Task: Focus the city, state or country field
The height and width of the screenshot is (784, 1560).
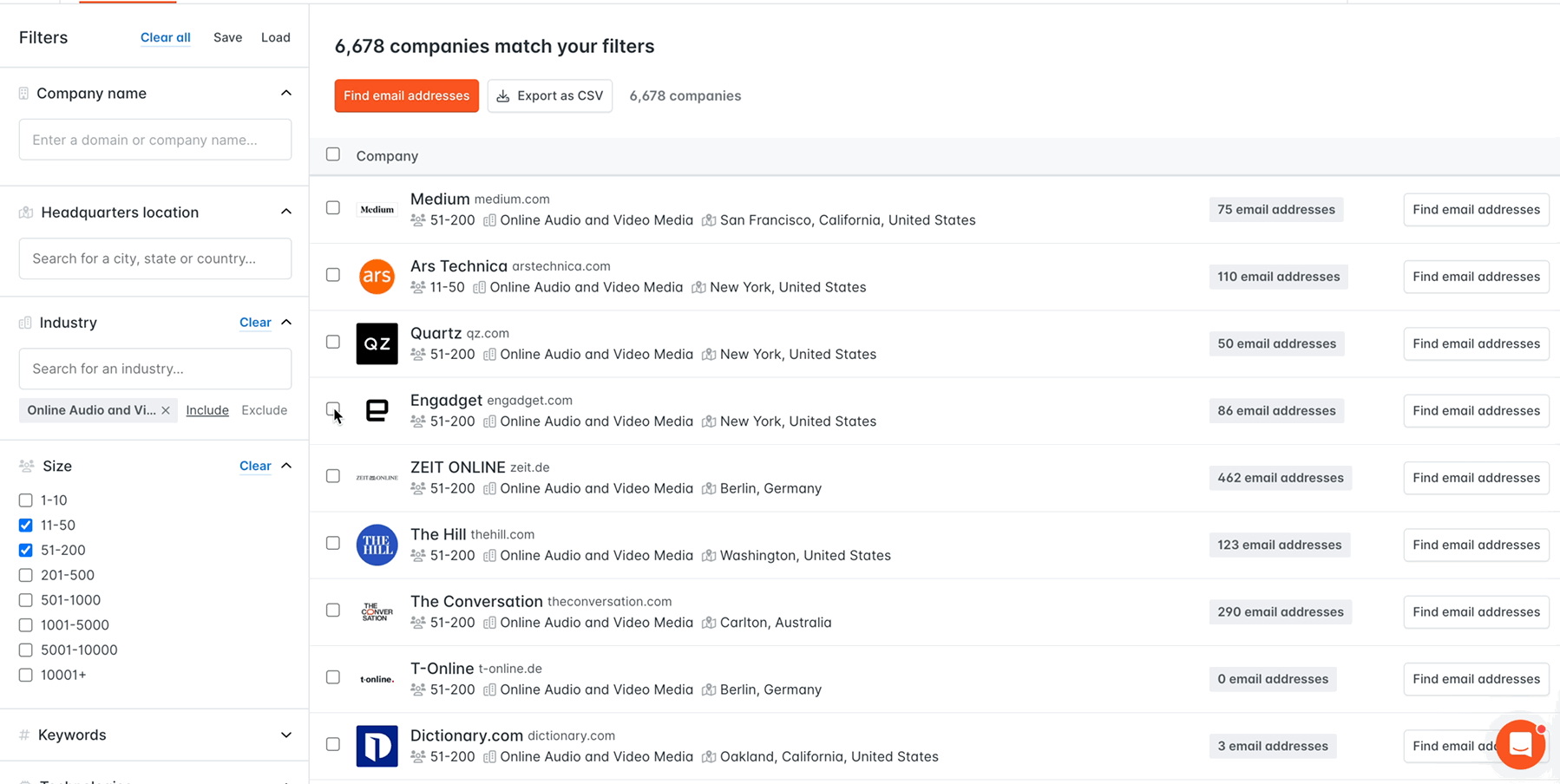Action: click(155, 258)
